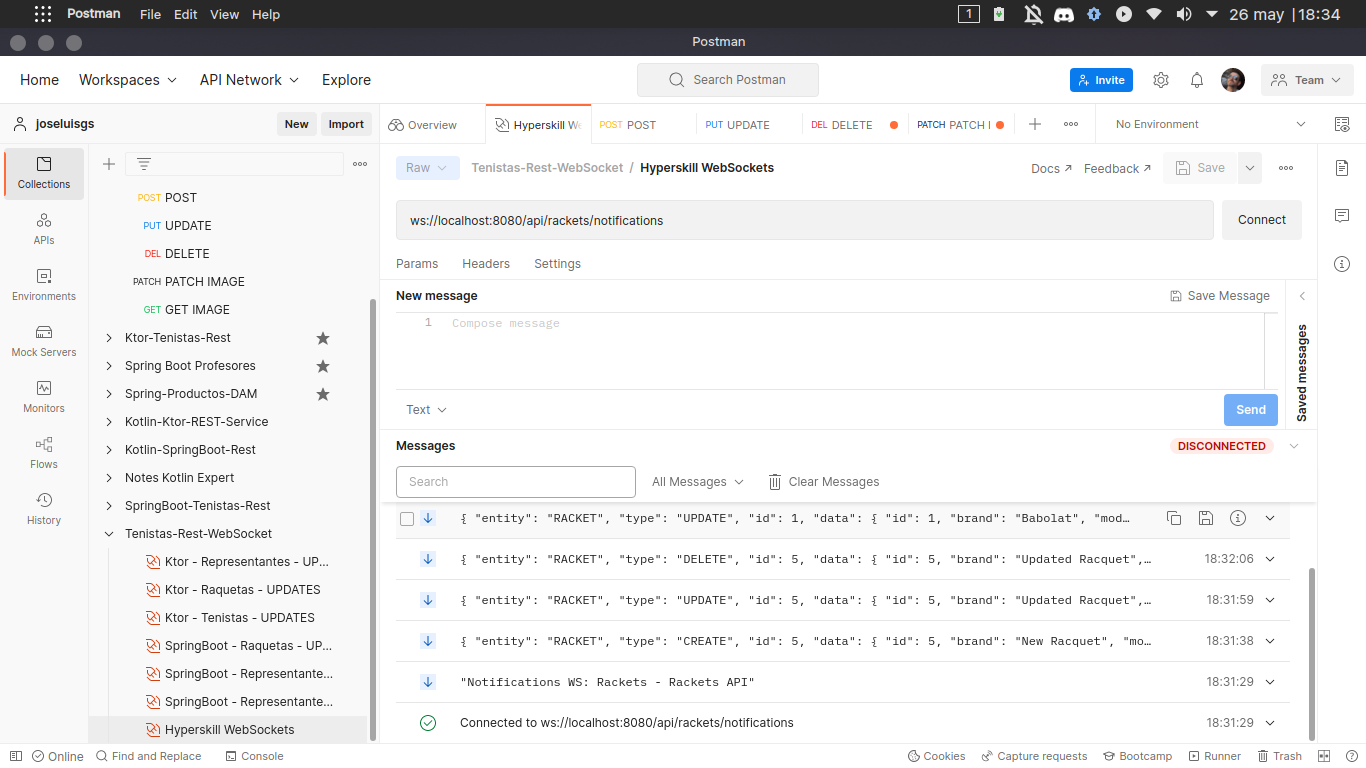Toggle the star on Spring-Productos-DAM
This screenshot has width=1366, height=768.
(x=323, y=394)
